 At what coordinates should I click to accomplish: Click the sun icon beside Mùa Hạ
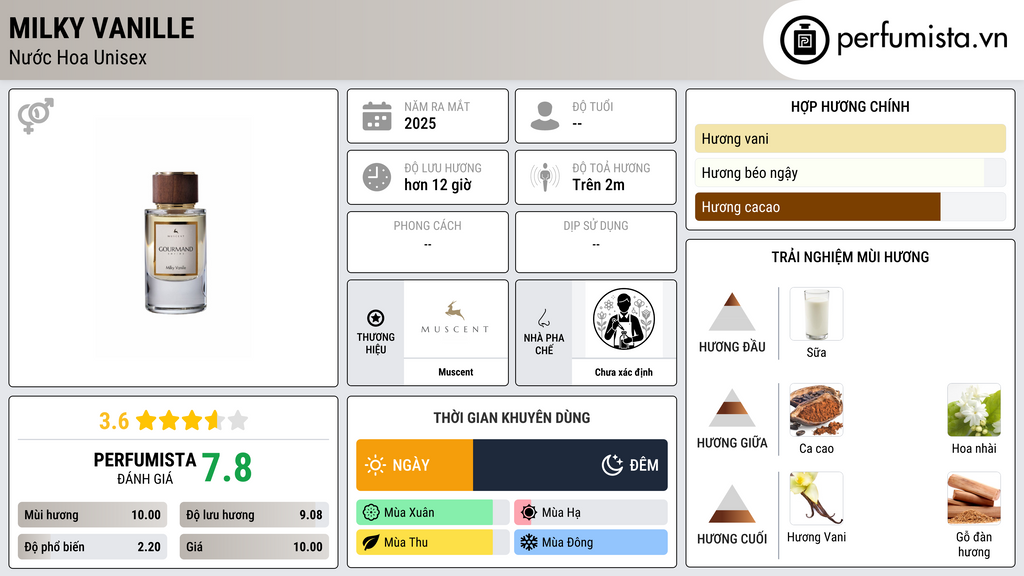(x=529, y=513)
